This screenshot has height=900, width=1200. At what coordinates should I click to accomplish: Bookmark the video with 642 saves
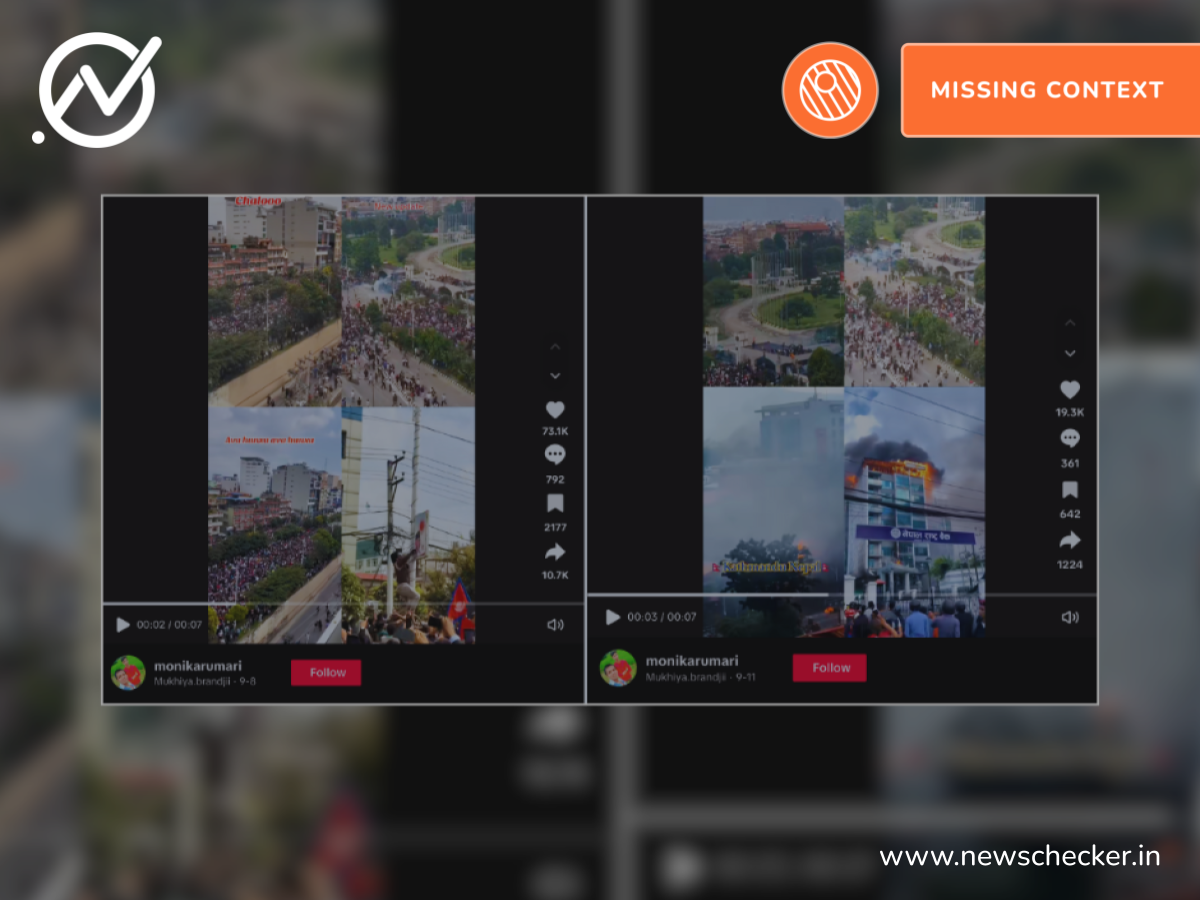pos(1069,490)
